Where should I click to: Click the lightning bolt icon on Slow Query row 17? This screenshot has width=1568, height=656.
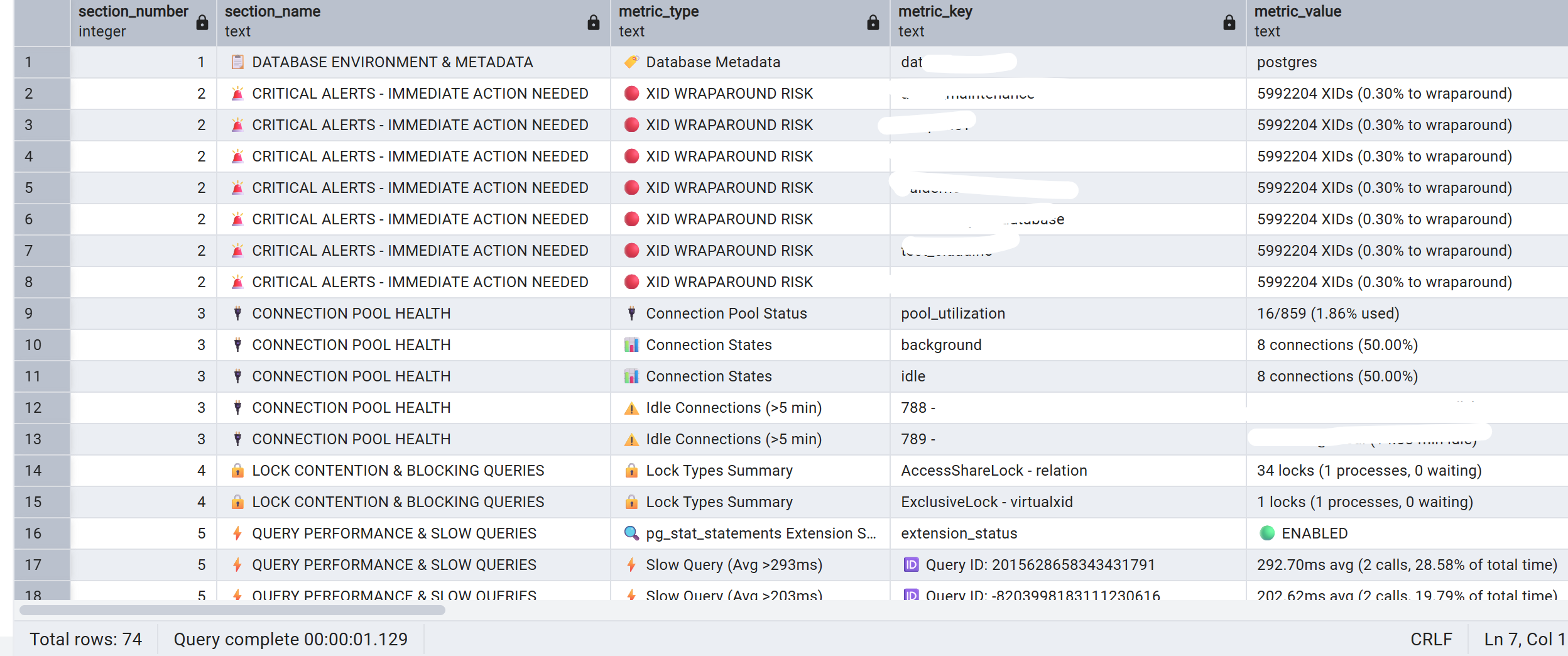(631, 564)
